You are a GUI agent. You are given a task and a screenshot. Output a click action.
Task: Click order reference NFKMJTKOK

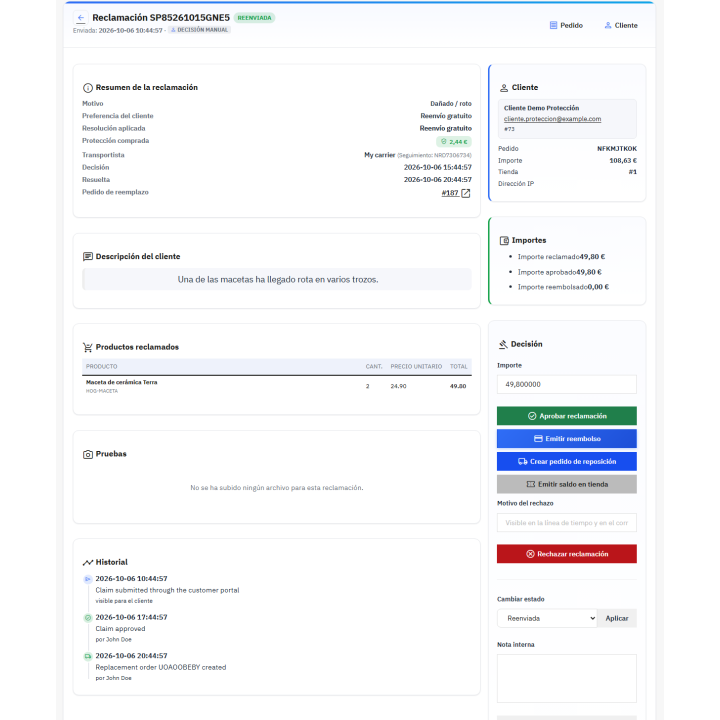point(617,149)
